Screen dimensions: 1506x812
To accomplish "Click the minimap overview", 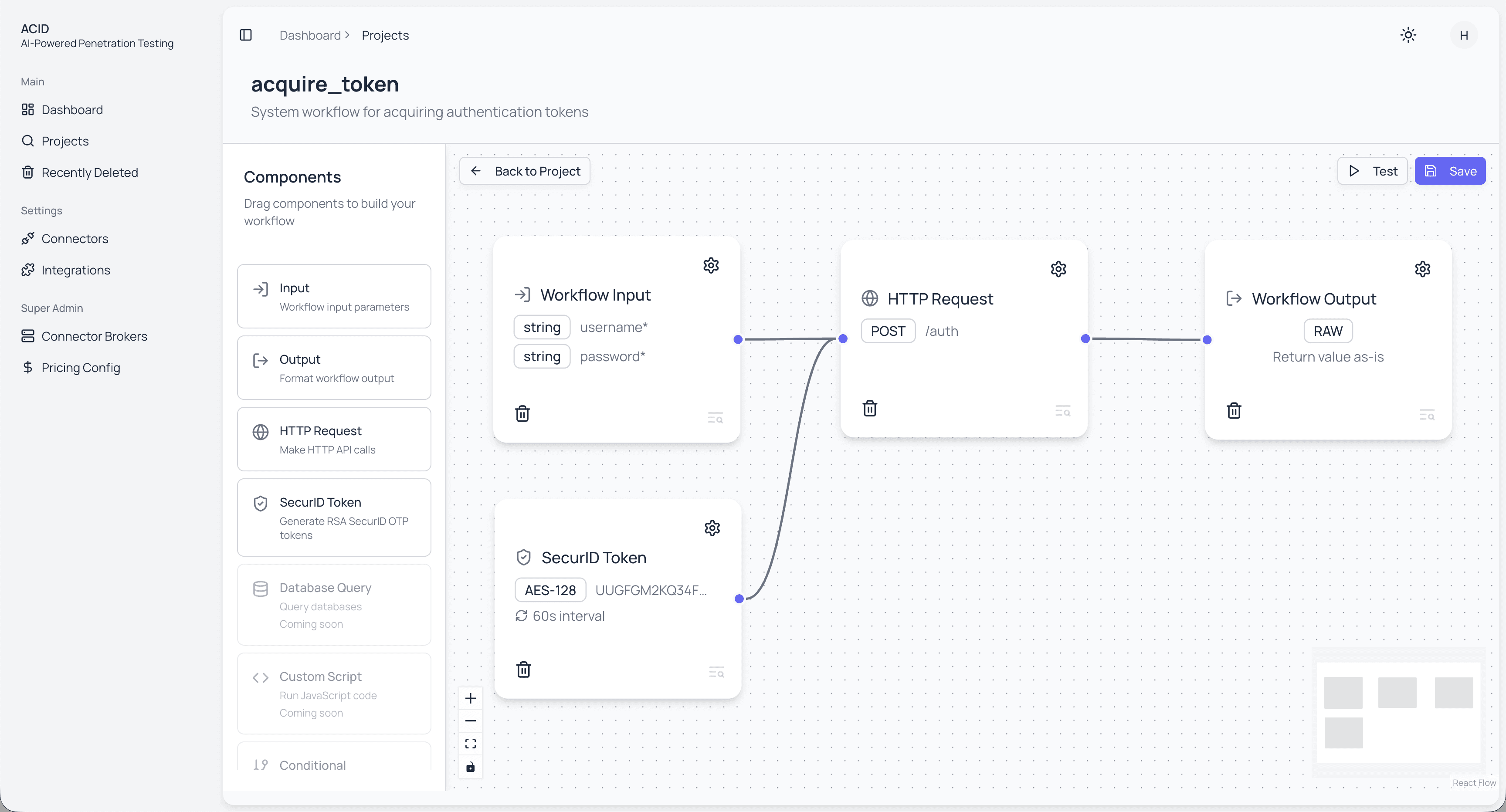I will coord(1398,712).
